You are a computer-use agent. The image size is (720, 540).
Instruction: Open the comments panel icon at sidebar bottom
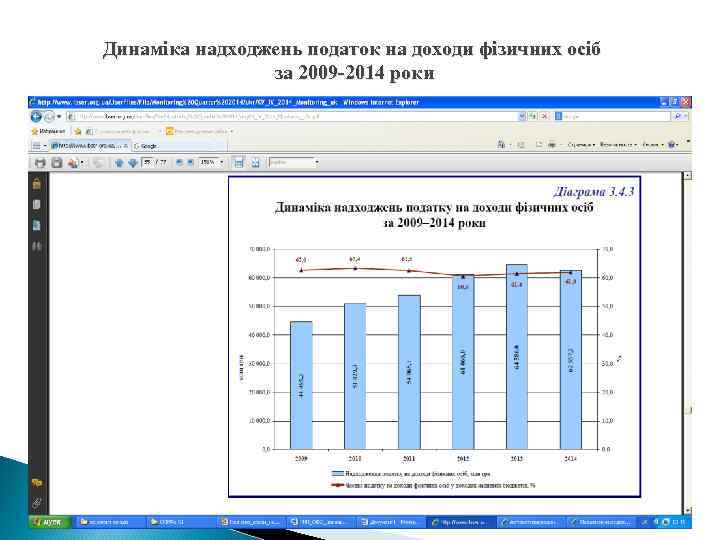tap(37, 483)
